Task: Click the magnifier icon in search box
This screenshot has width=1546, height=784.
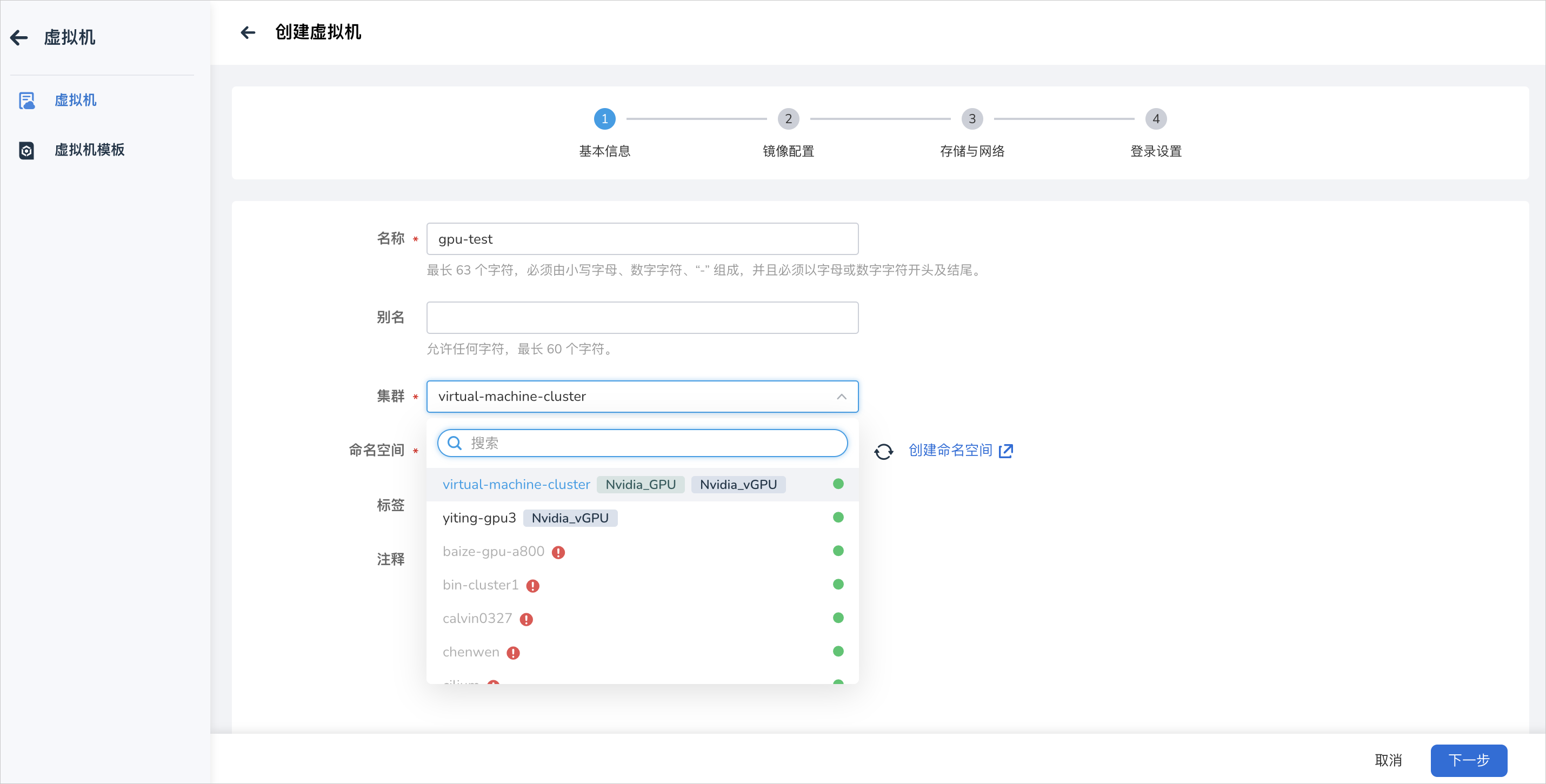Action: point(455,443)
